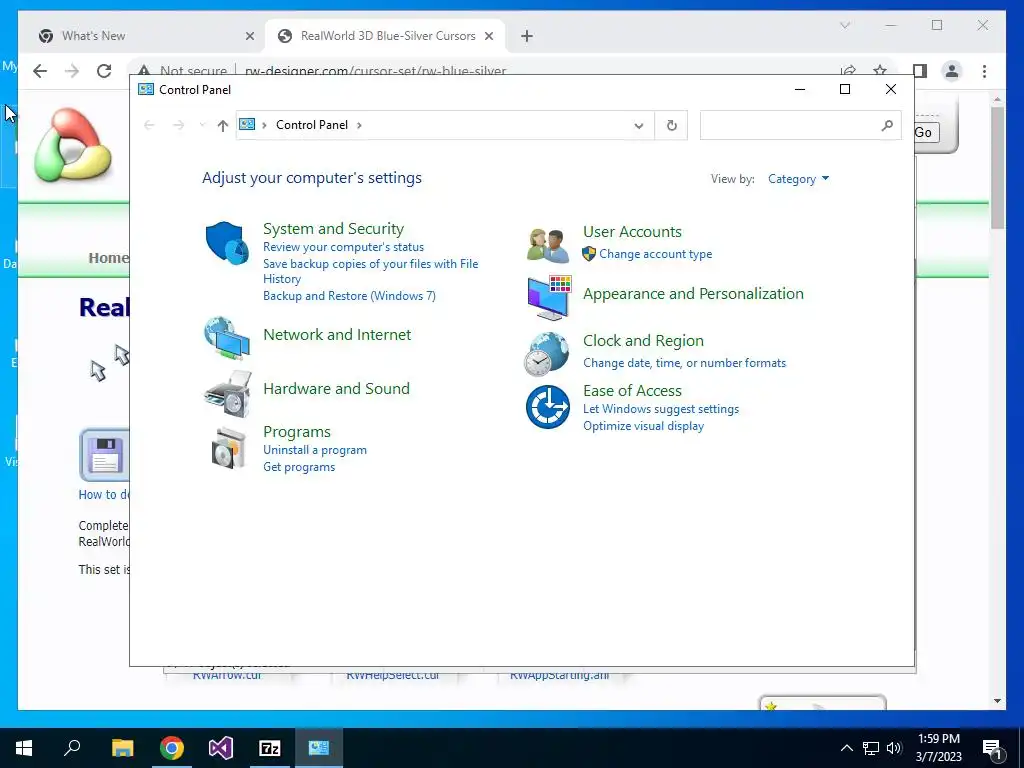Open the volume icon in system tray
Screen dimensions: 1024x768
(894, 748)
